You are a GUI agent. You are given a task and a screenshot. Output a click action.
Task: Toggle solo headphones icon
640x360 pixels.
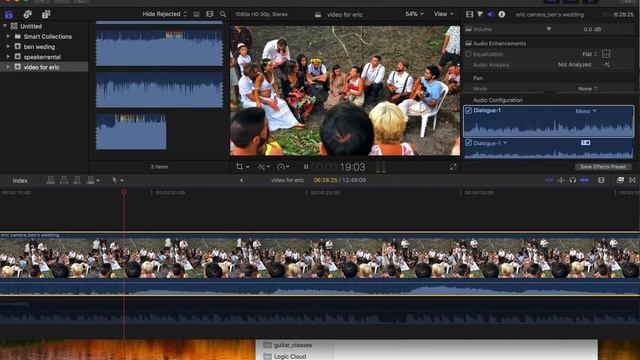point(573,180)
